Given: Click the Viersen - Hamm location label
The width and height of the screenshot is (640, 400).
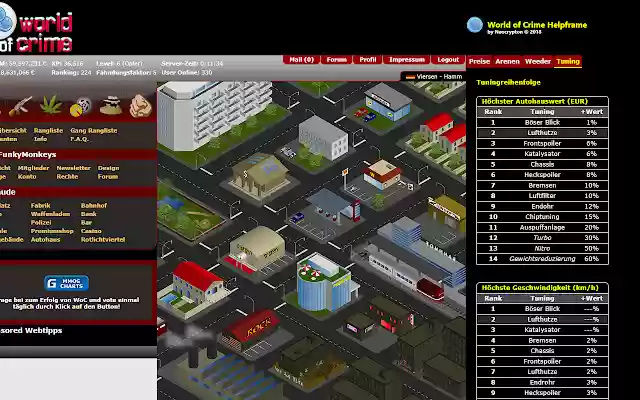Looking at the screenshot, I should [439, 77].
